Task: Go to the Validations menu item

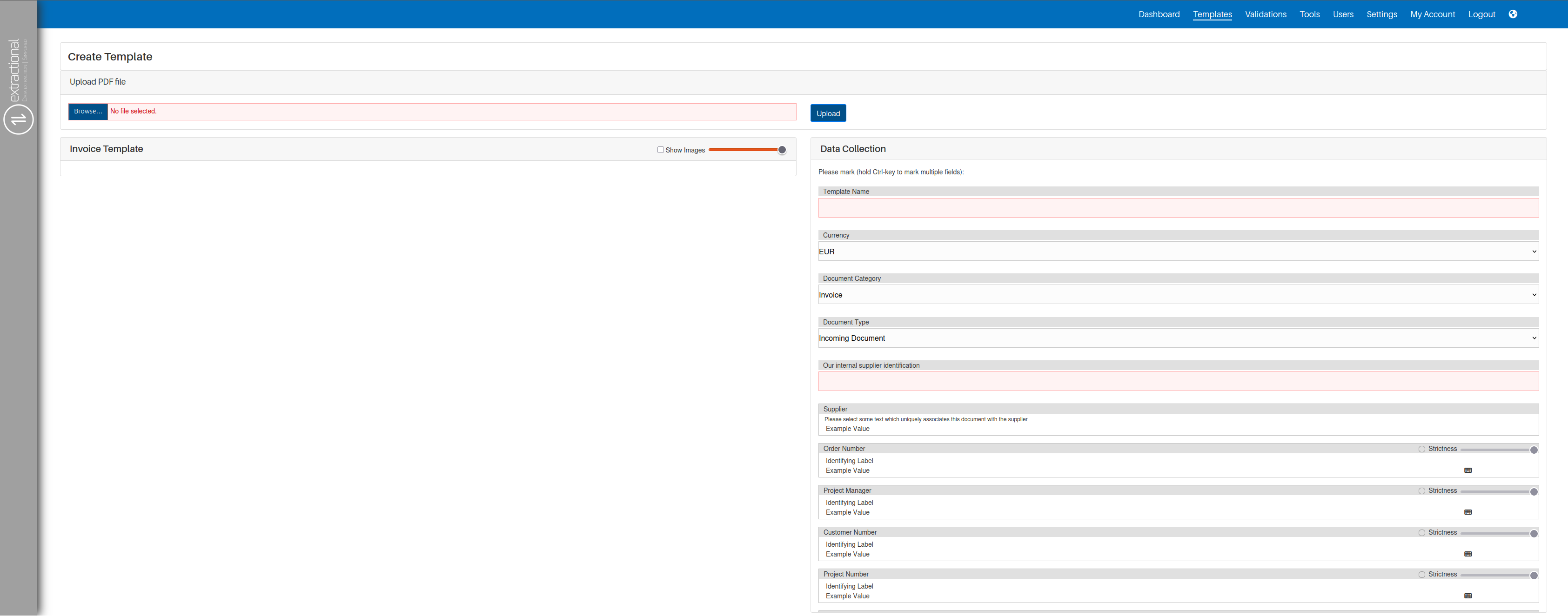Action: tap(1266, 14)
